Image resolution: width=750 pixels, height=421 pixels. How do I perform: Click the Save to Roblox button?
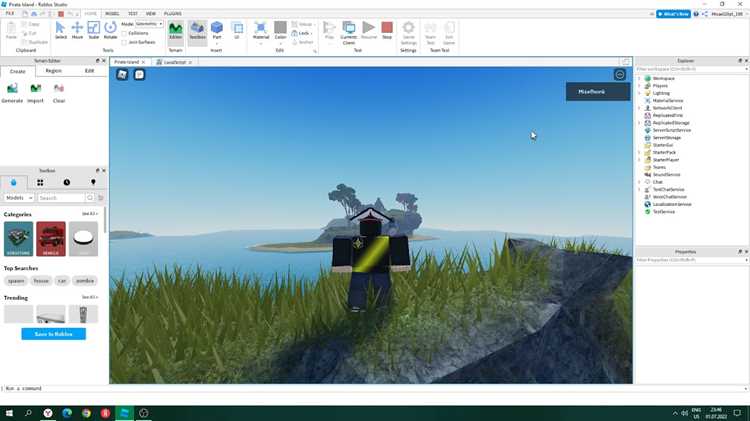(x=54, y=334)
